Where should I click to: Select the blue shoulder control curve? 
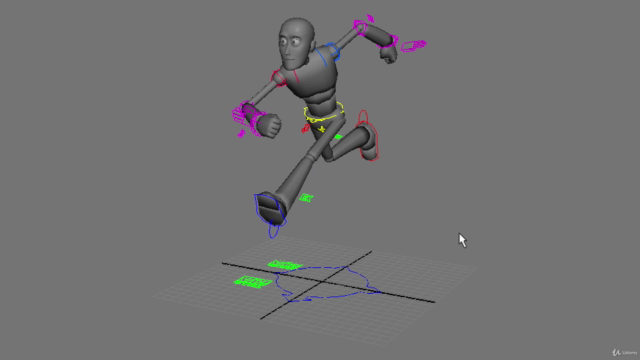(333, 52)
